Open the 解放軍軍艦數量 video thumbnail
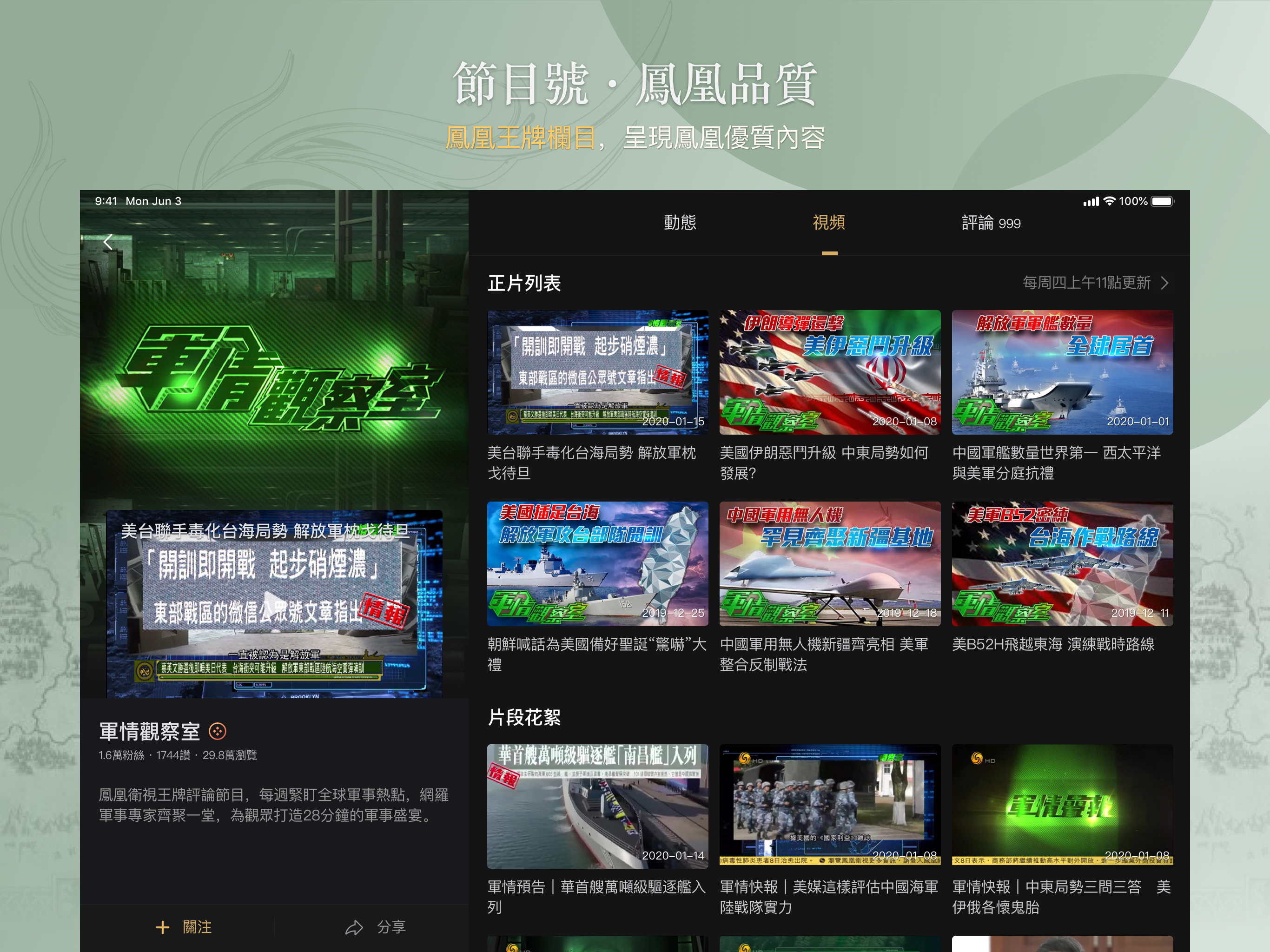 [x=1062, y=372]
